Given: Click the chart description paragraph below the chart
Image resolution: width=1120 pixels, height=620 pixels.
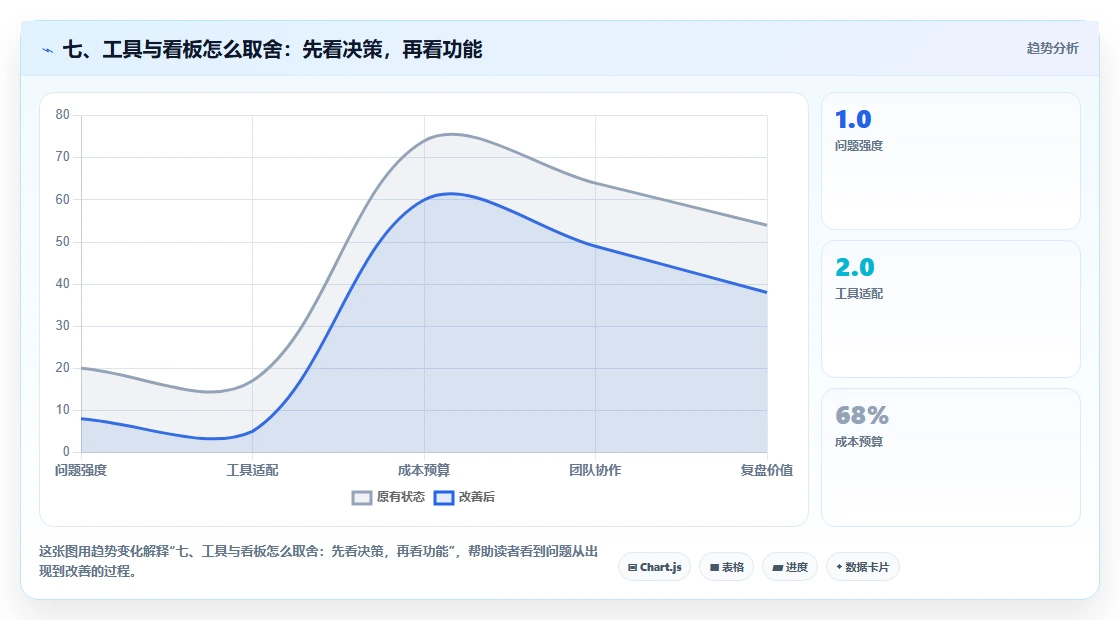Looking at the screenshot, I should click(x=319, y=561).
